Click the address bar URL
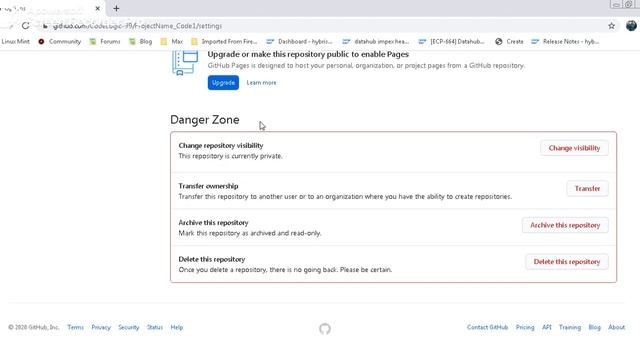640x360 pixels. (x=137, y=26)
